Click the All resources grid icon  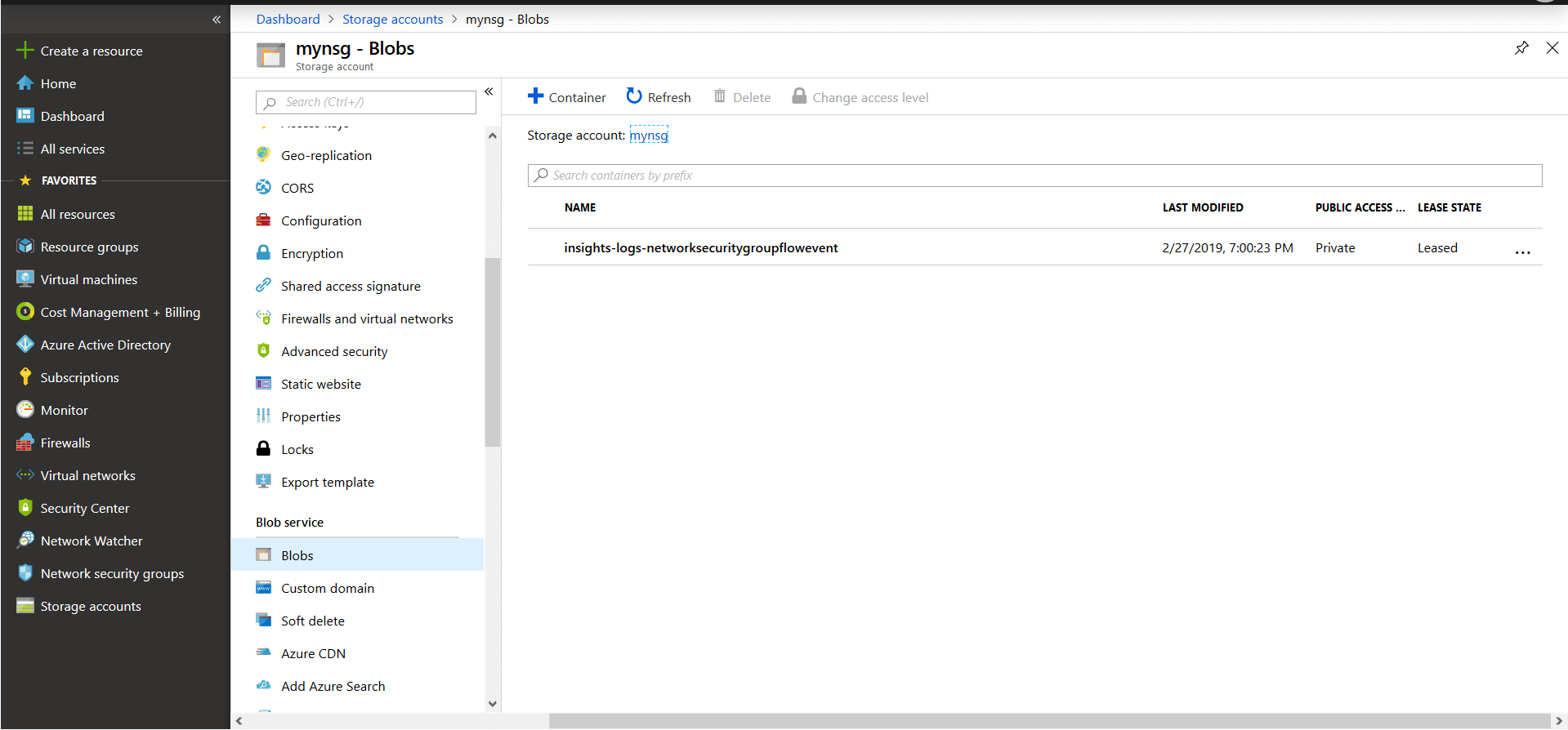click(x=25, y=214)
